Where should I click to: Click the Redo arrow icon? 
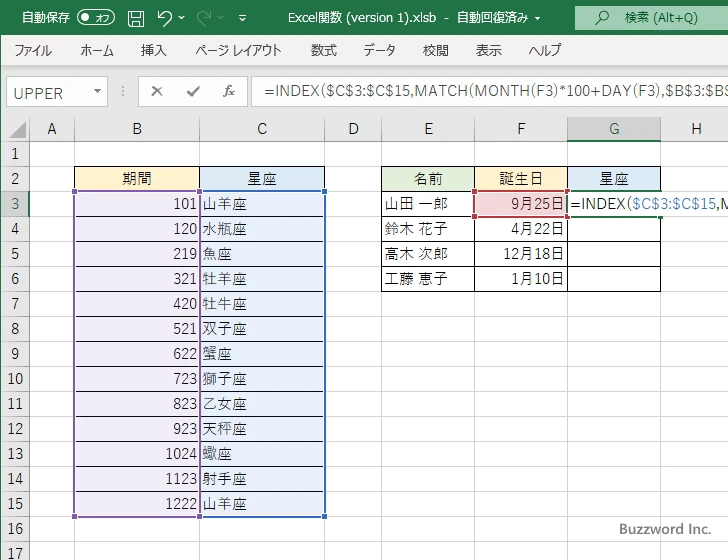pos(204,18)
